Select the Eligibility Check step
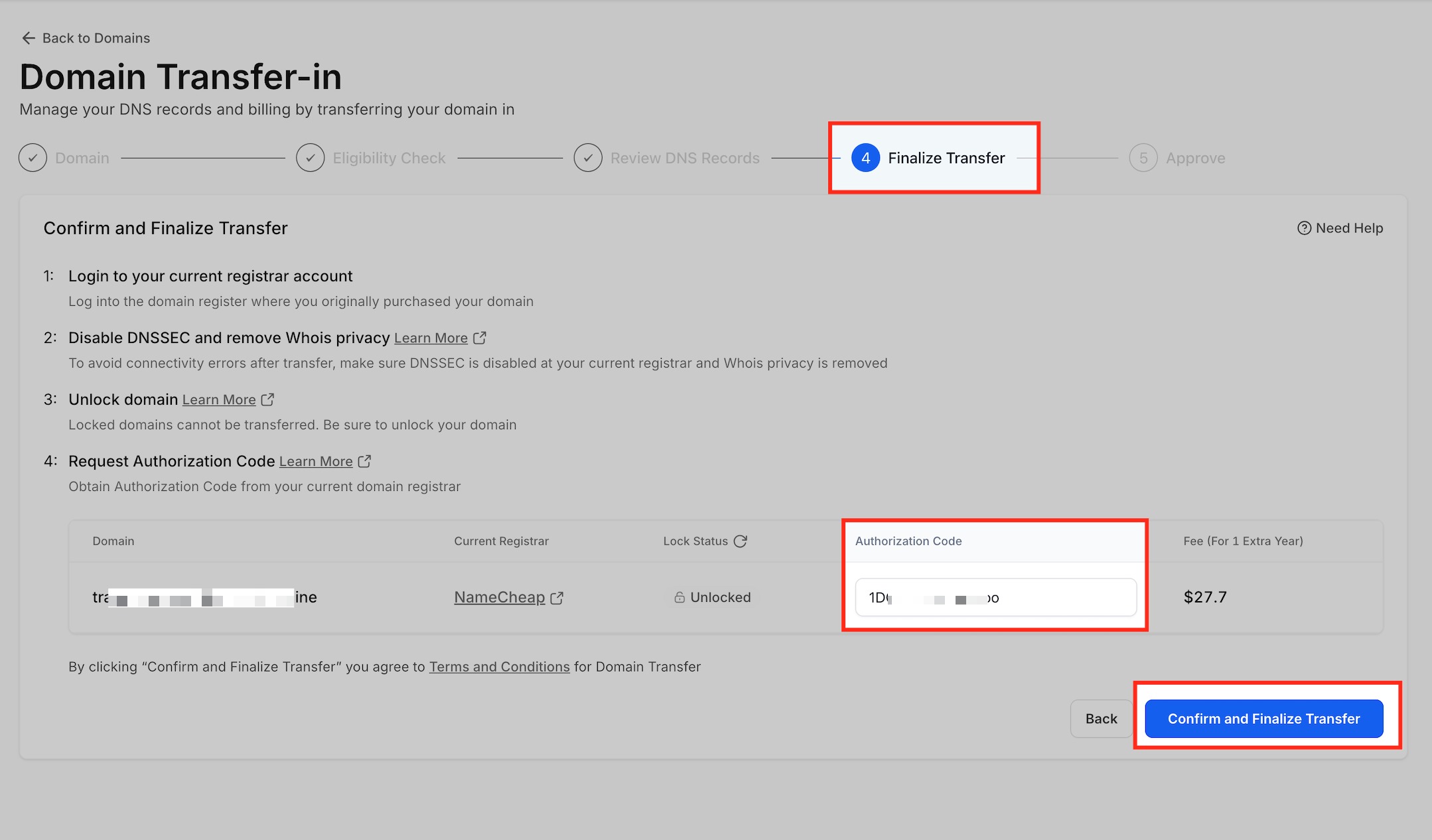The width and height of the screenshot is (1432, 840). [x=389, y=158]
